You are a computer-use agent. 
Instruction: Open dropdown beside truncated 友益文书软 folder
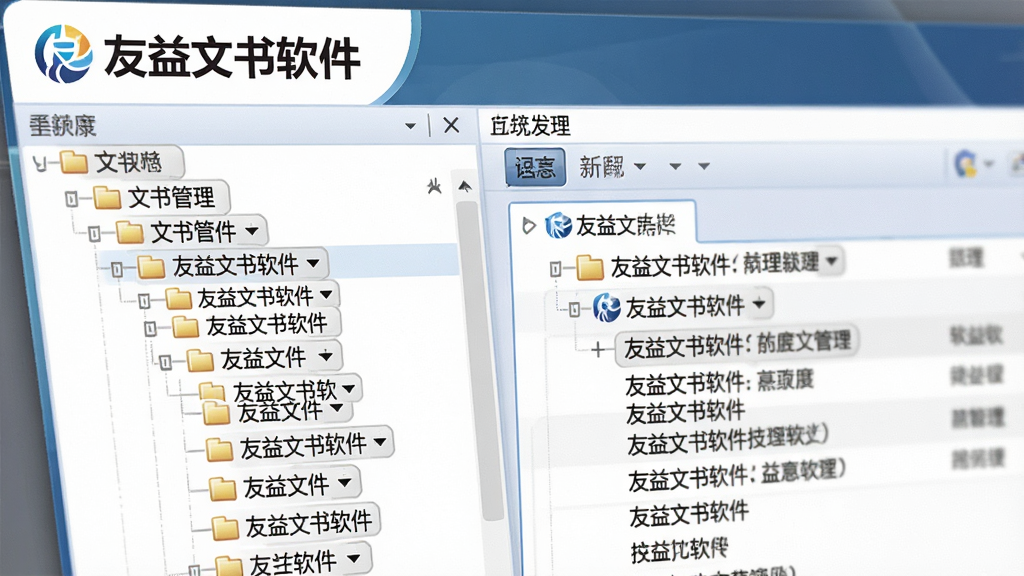(348, 389)
